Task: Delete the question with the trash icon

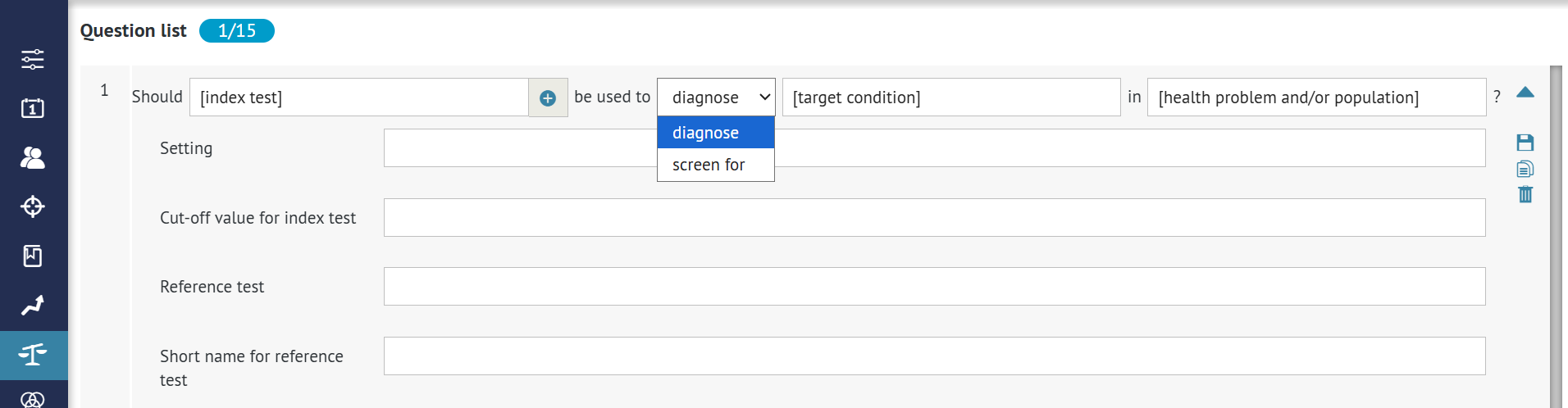Action: coord(1525,194)
